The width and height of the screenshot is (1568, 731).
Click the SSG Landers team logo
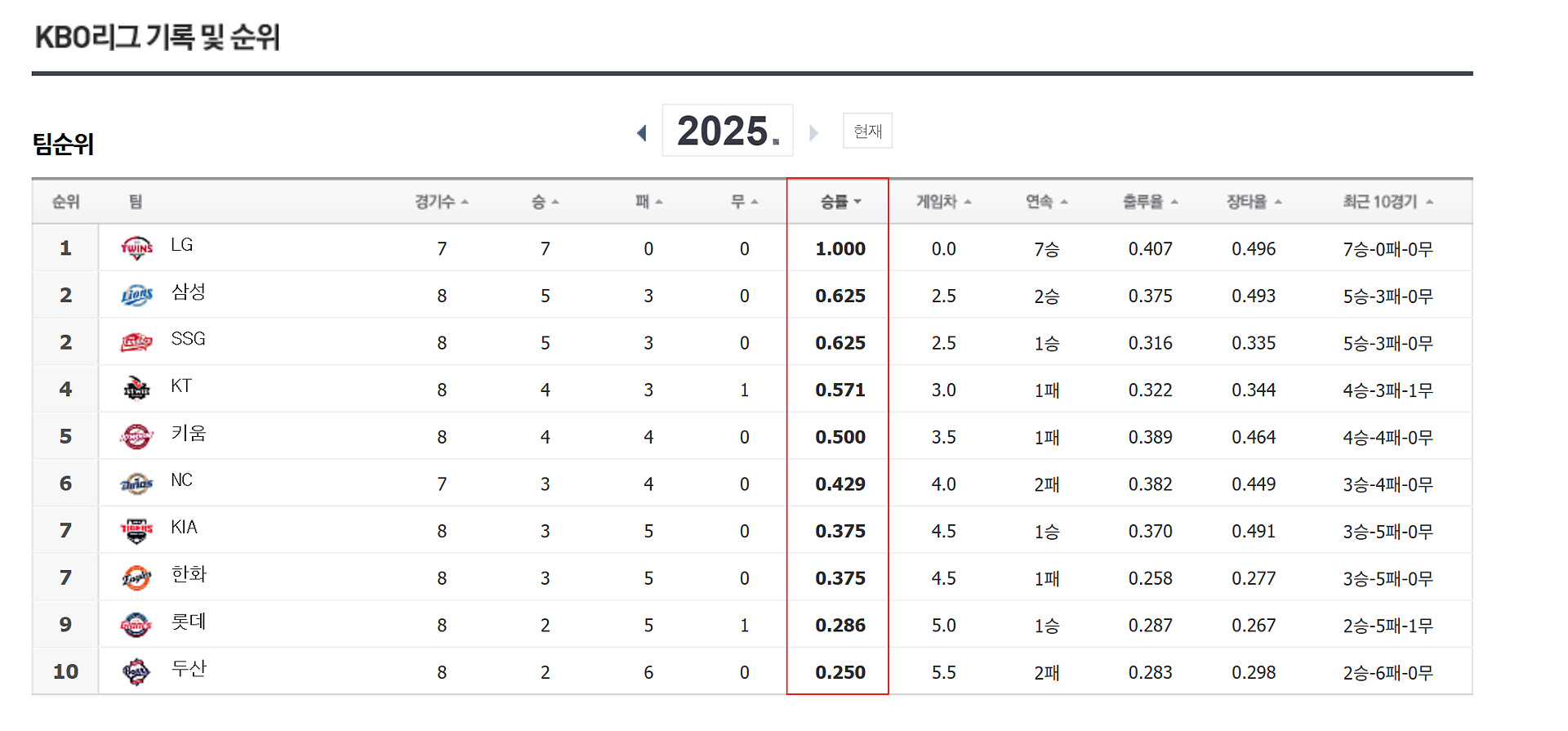point(136,342)
